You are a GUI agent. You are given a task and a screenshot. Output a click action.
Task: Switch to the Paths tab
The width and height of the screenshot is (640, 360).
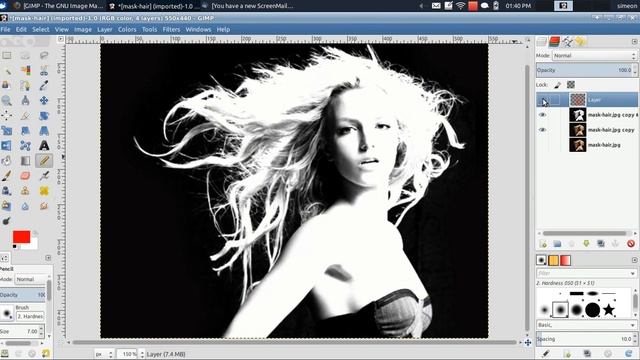567,42
